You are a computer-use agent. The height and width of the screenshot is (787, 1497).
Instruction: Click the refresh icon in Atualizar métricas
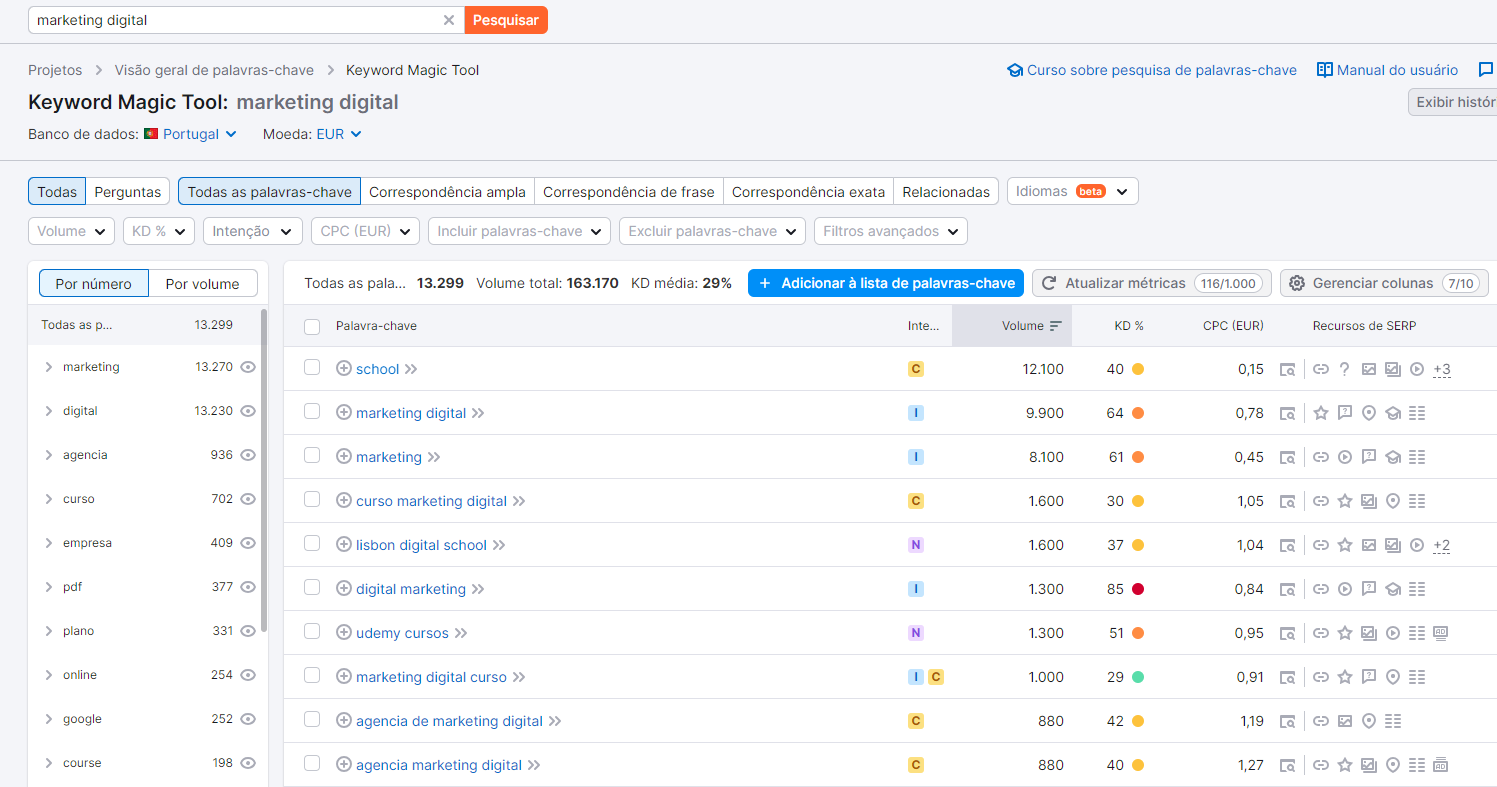point(1049,283)
